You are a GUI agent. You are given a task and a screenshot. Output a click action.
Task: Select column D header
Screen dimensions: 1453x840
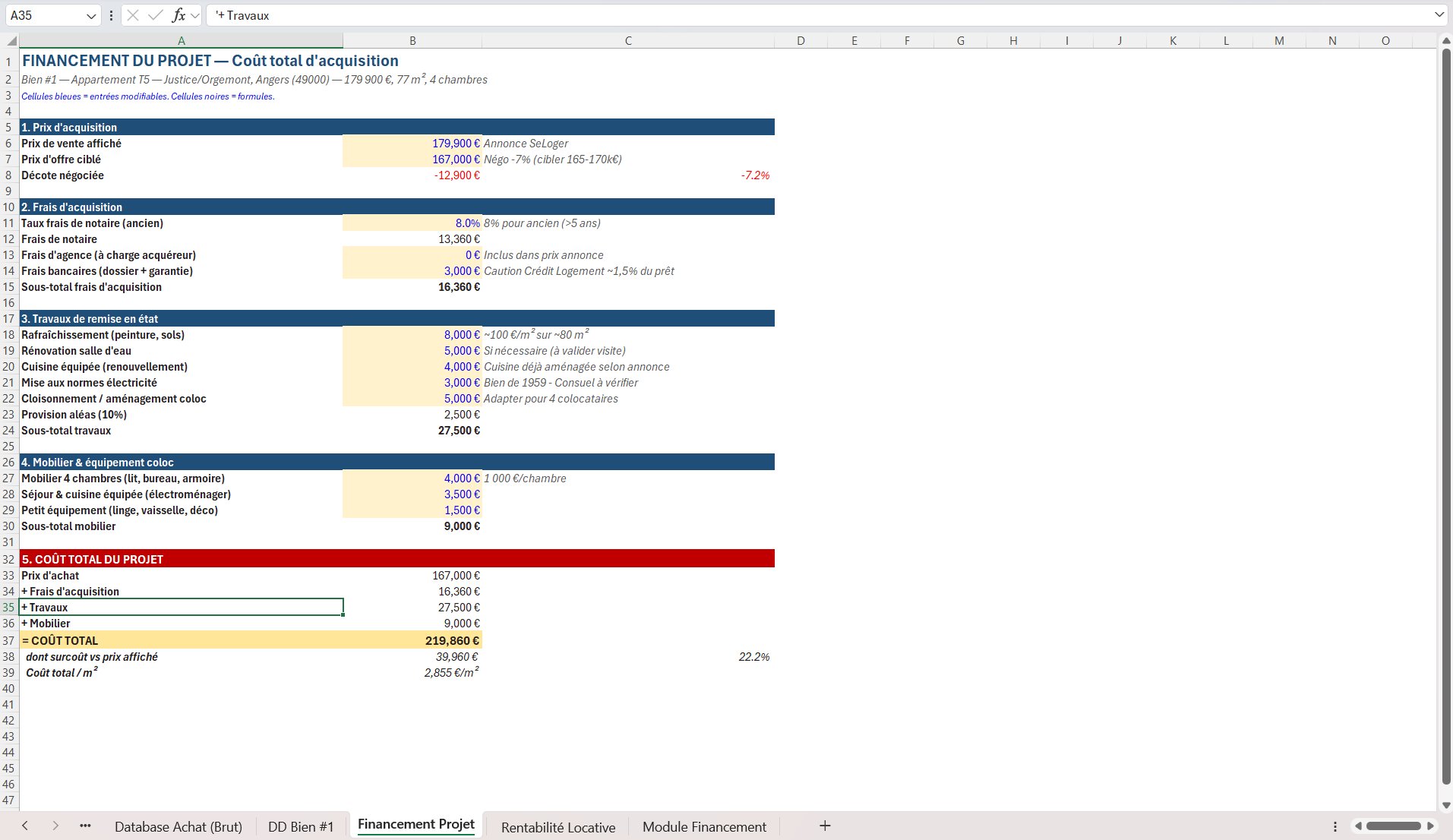(x=801, y=41)
